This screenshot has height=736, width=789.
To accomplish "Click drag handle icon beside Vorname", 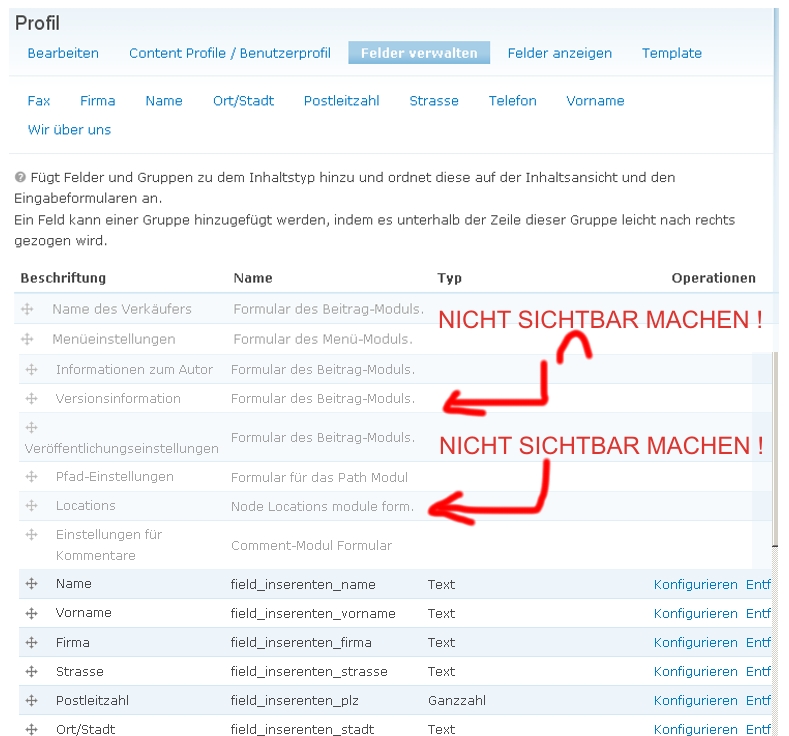I will (x=31, y=613).
